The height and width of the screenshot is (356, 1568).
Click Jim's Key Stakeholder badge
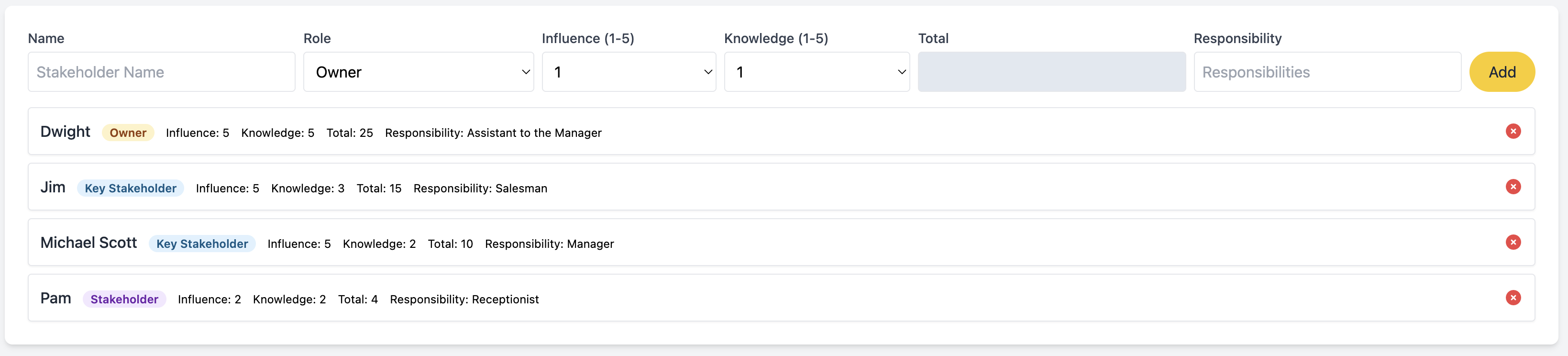130,188
